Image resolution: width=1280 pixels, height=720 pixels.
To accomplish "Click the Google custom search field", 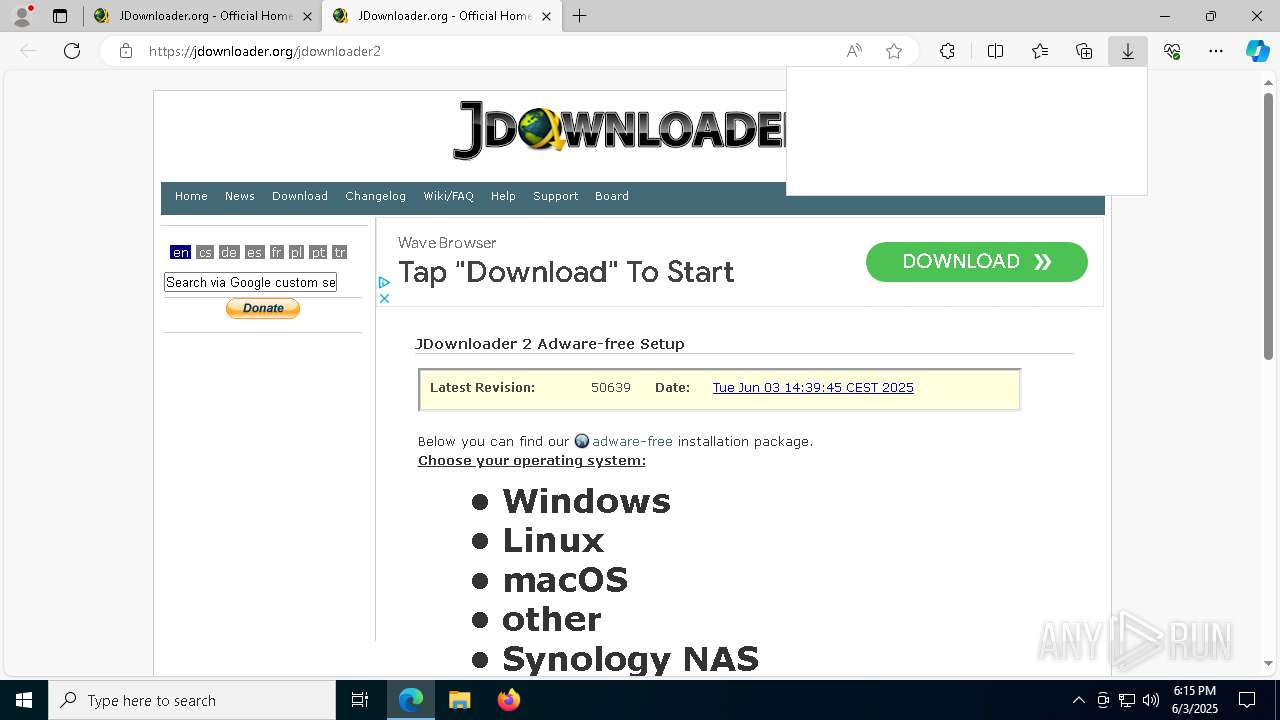I will click(250, 282).
